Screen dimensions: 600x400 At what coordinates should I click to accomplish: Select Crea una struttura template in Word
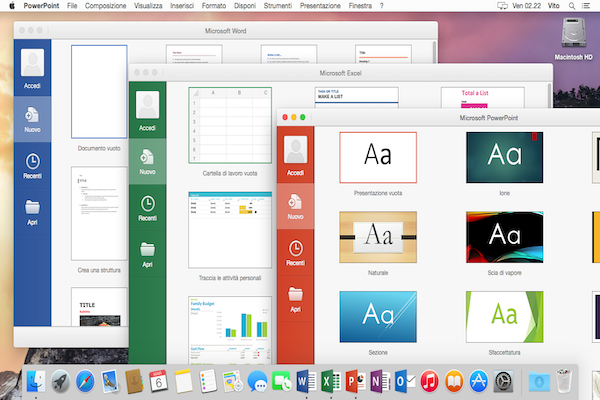(x=99, y=214)
